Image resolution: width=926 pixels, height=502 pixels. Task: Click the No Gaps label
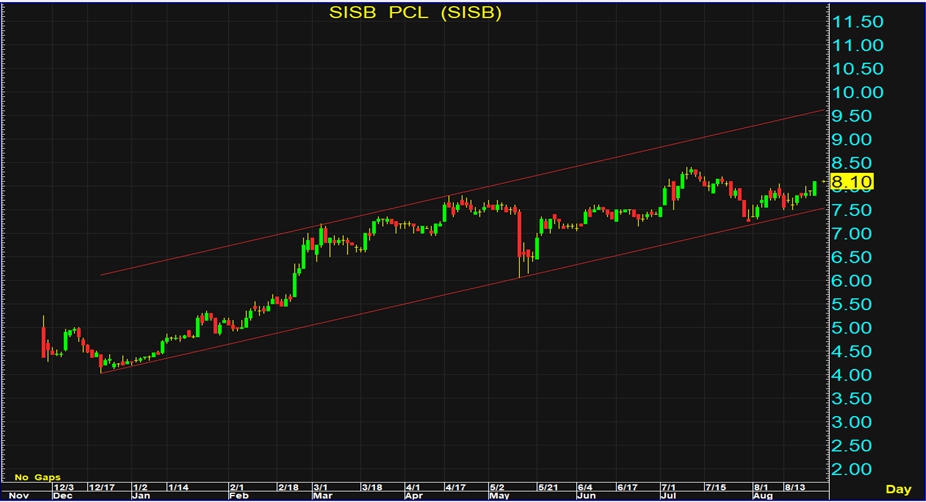coord(37,477)
